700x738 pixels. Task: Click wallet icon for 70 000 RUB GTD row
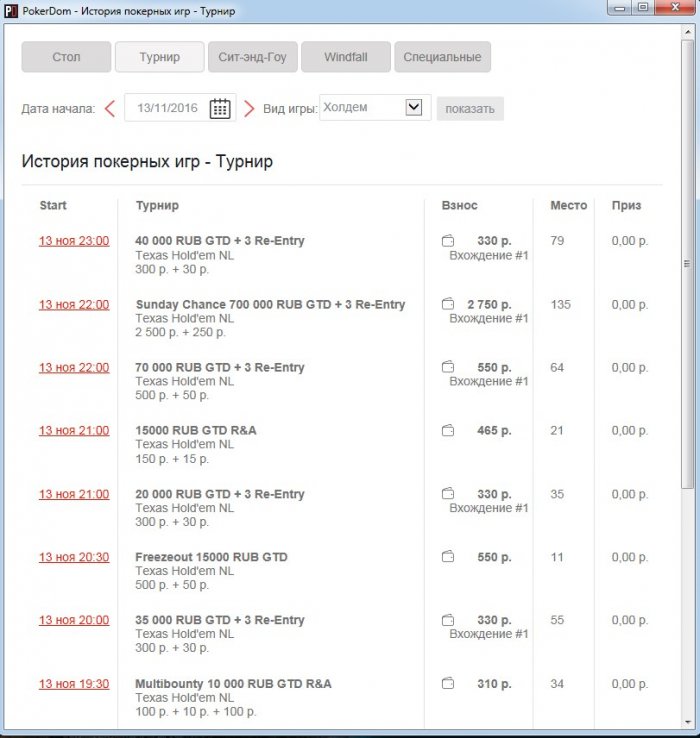click(x=448, y=367)
